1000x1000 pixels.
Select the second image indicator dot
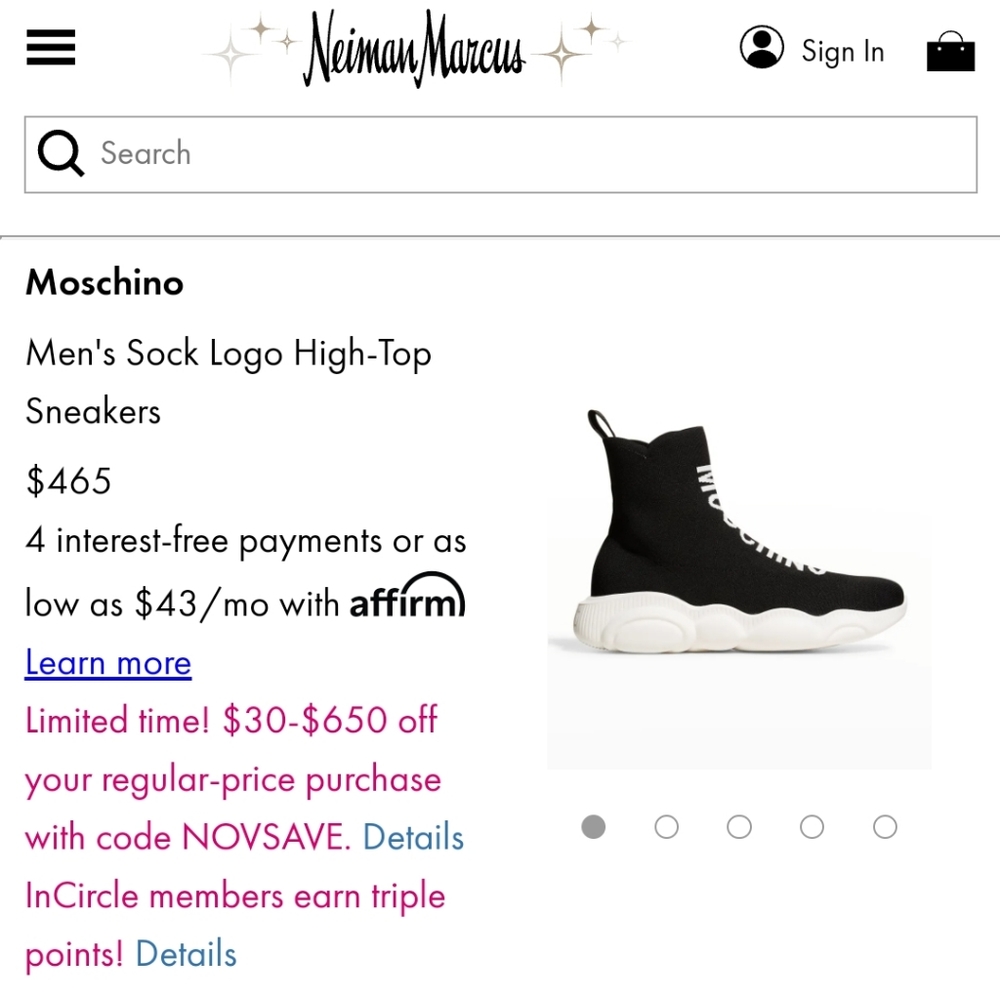pyautogui.click(x=666, y=827)
